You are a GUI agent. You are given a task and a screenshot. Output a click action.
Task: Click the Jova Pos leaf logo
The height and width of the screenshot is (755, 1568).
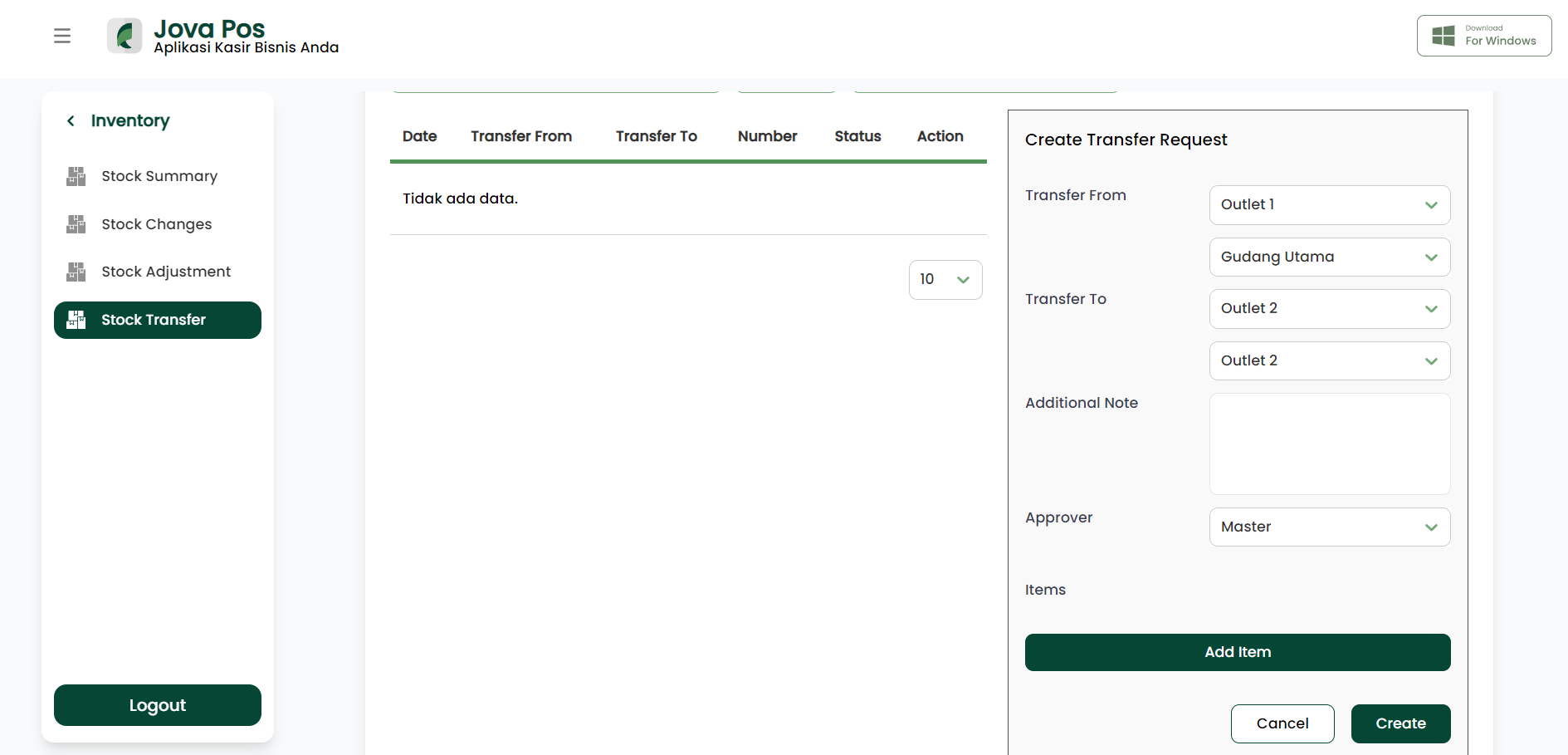click(125, 36)
